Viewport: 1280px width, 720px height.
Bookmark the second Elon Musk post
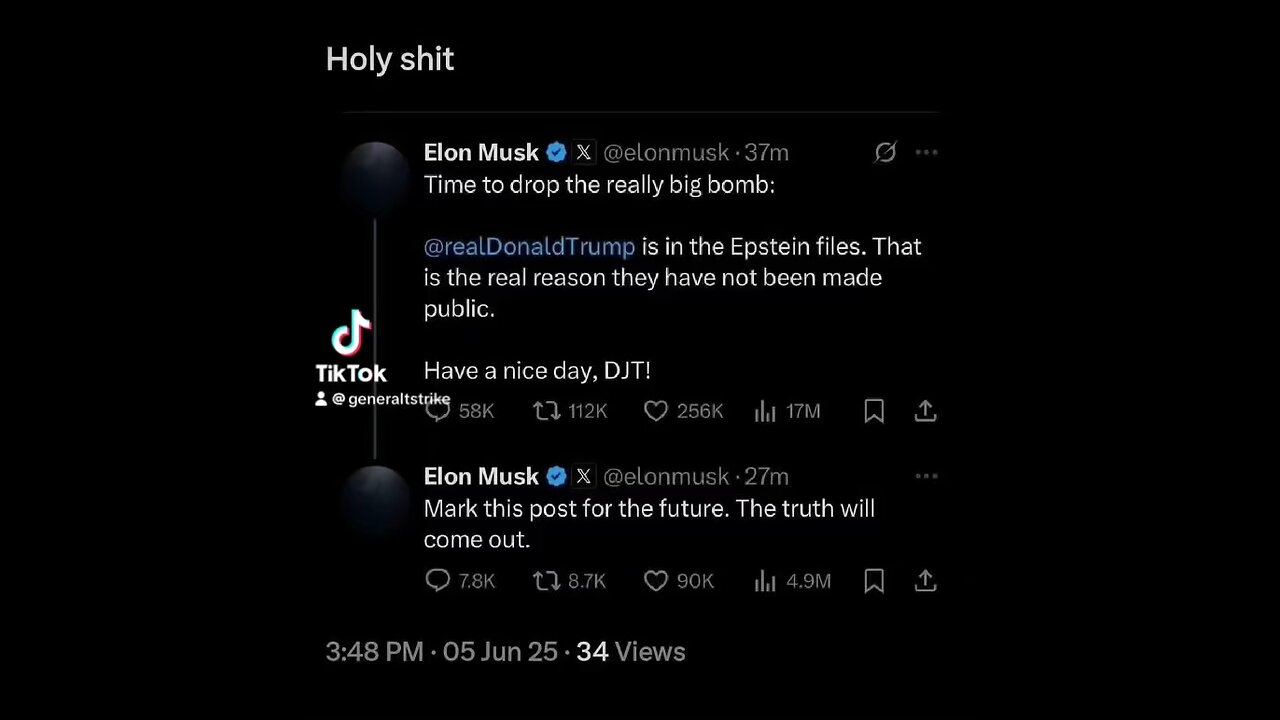(874, 580)
